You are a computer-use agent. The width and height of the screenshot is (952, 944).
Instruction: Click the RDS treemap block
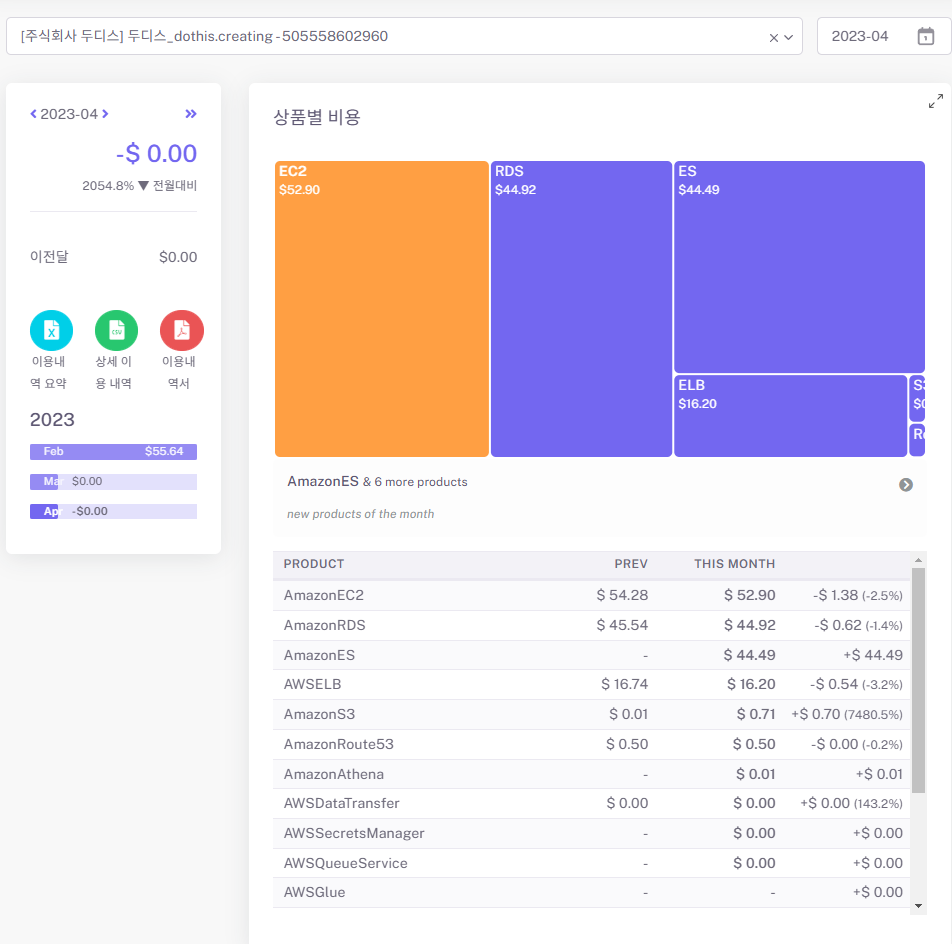click(x=582, y=309)
